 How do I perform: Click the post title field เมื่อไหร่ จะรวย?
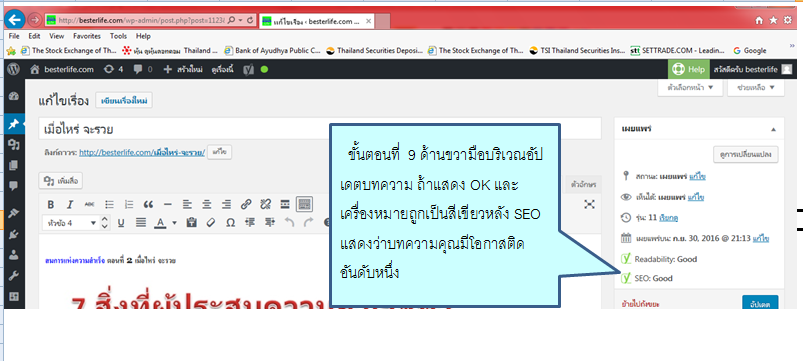pos(320,129)
